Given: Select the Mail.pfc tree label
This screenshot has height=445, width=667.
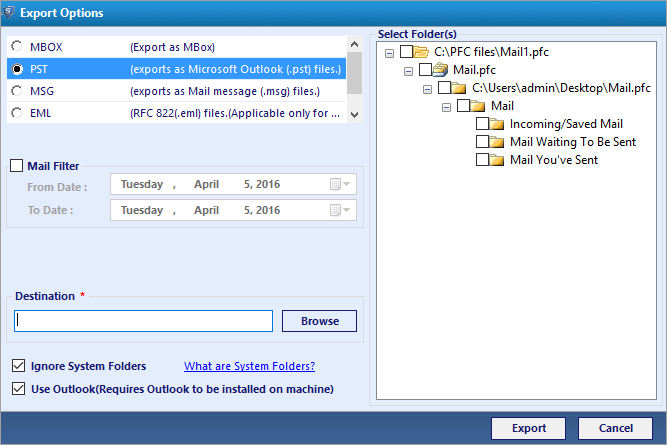Looking at the screenshot, I should (474, 70).
